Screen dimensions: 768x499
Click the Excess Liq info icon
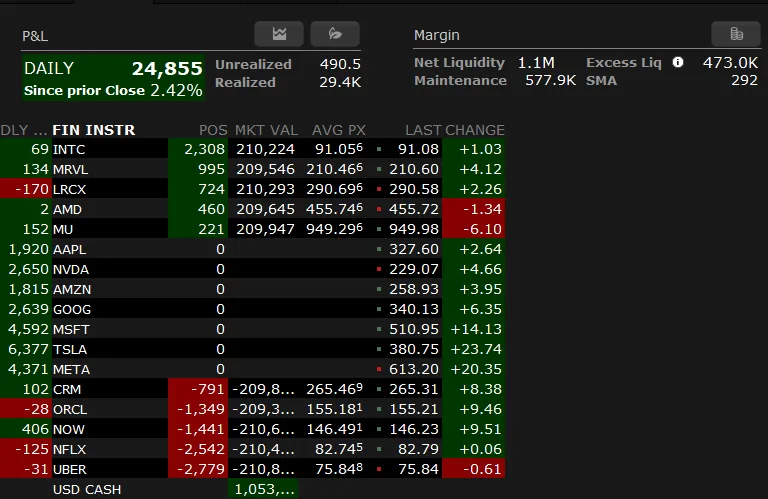coord(678,62)
